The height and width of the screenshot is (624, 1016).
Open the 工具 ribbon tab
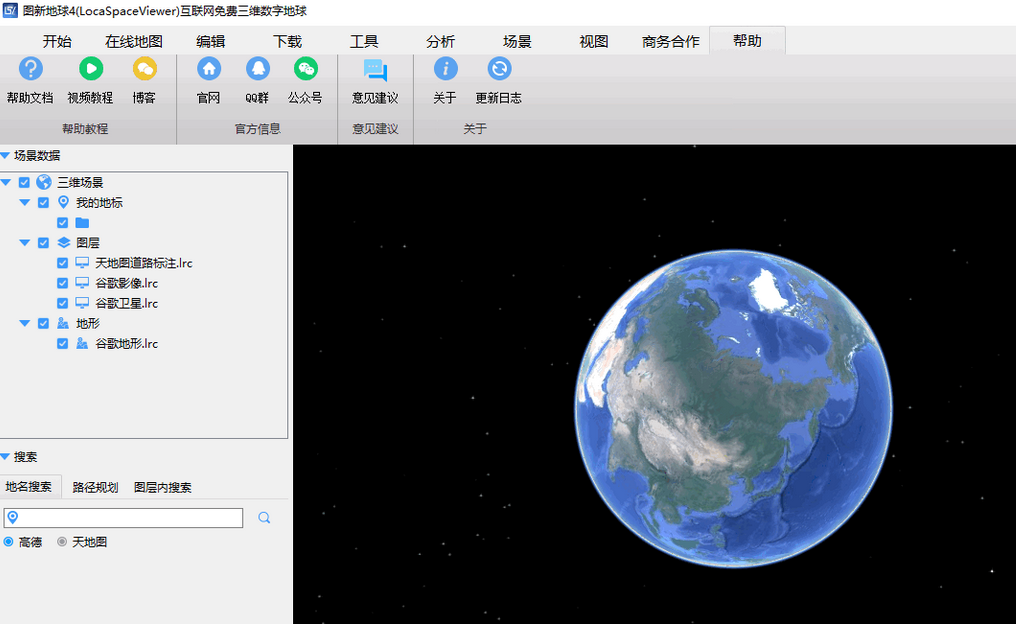pyautogui.click(x=364, y=41)
